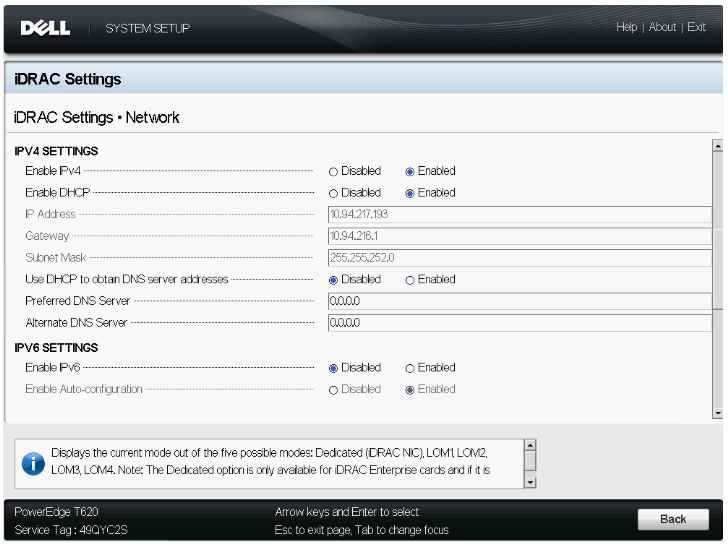Click the blue information icon
The height and width of the screenshot is (547, 728).
click(x=33, y=463)
